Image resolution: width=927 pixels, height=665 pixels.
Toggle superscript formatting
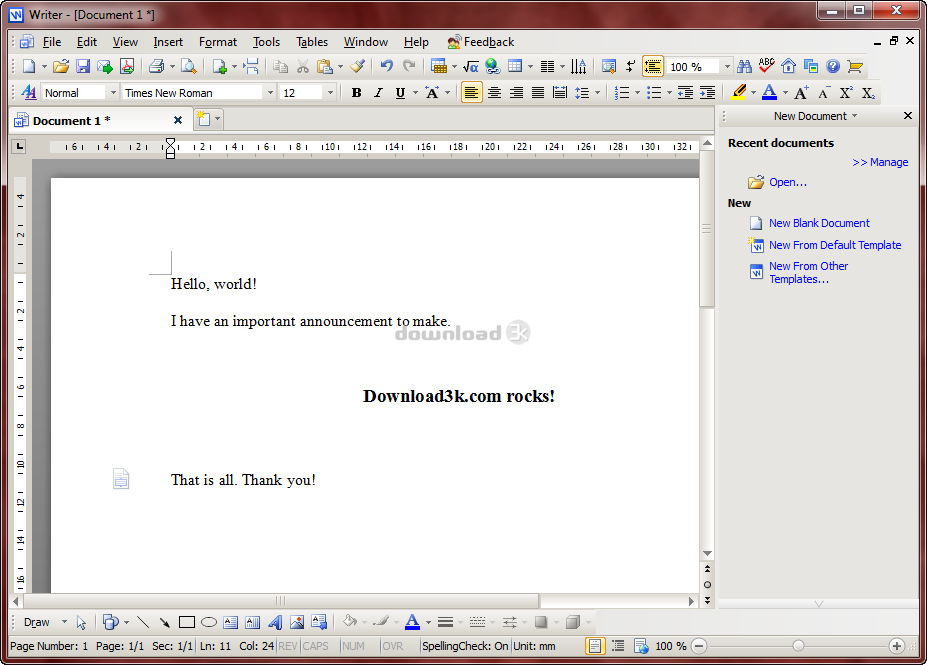[846, 93]
